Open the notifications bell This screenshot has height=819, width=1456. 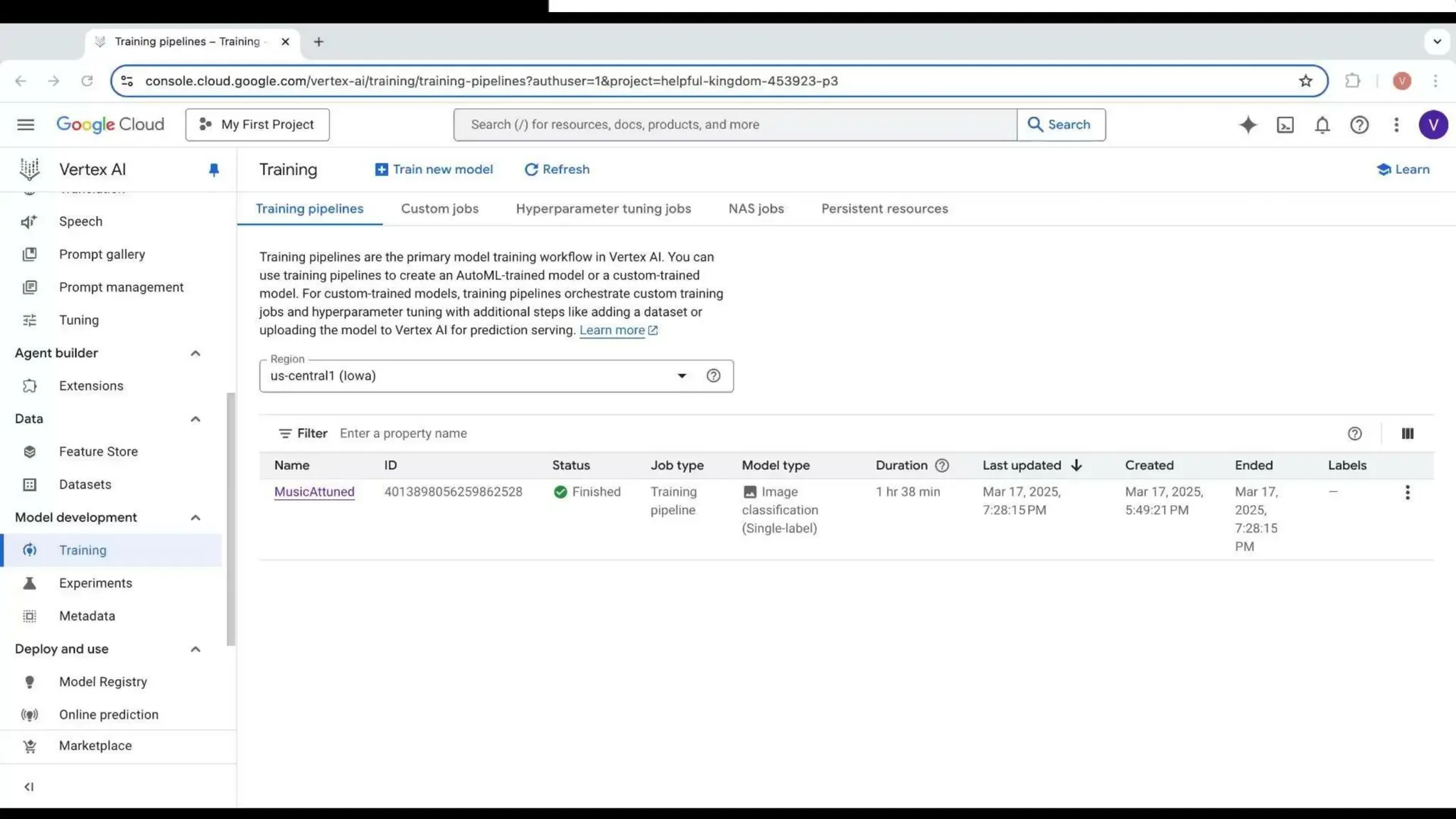1322,124
